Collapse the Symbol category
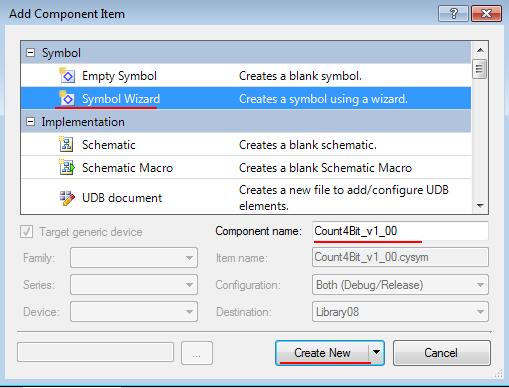The image size is (509, 388). coord(30,53)
